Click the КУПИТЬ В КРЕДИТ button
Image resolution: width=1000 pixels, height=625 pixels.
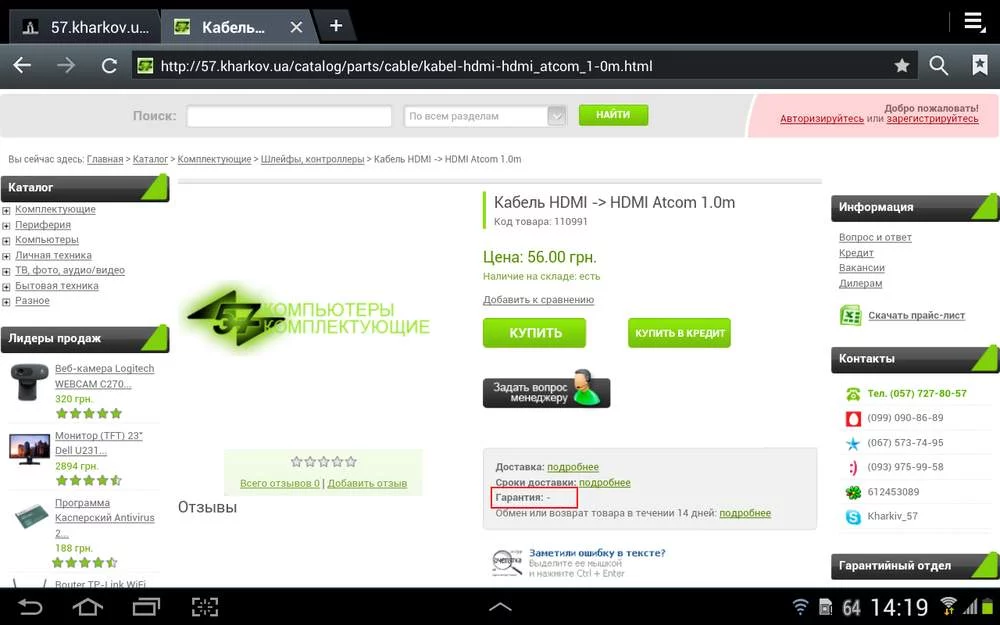[x=679, y=333]
